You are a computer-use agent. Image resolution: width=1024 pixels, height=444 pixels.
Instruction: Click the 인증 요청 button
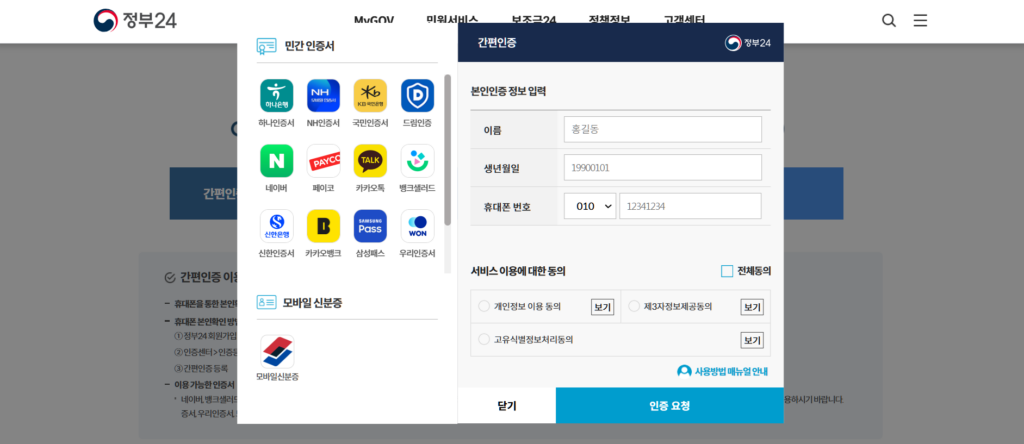click(669, 405)
